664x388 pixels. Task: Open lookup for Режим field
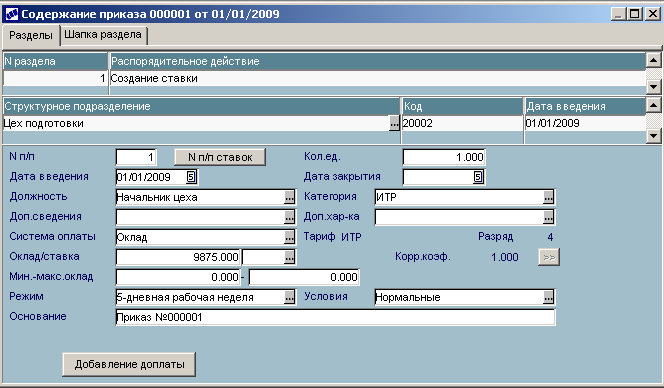(x=289, y=297)
